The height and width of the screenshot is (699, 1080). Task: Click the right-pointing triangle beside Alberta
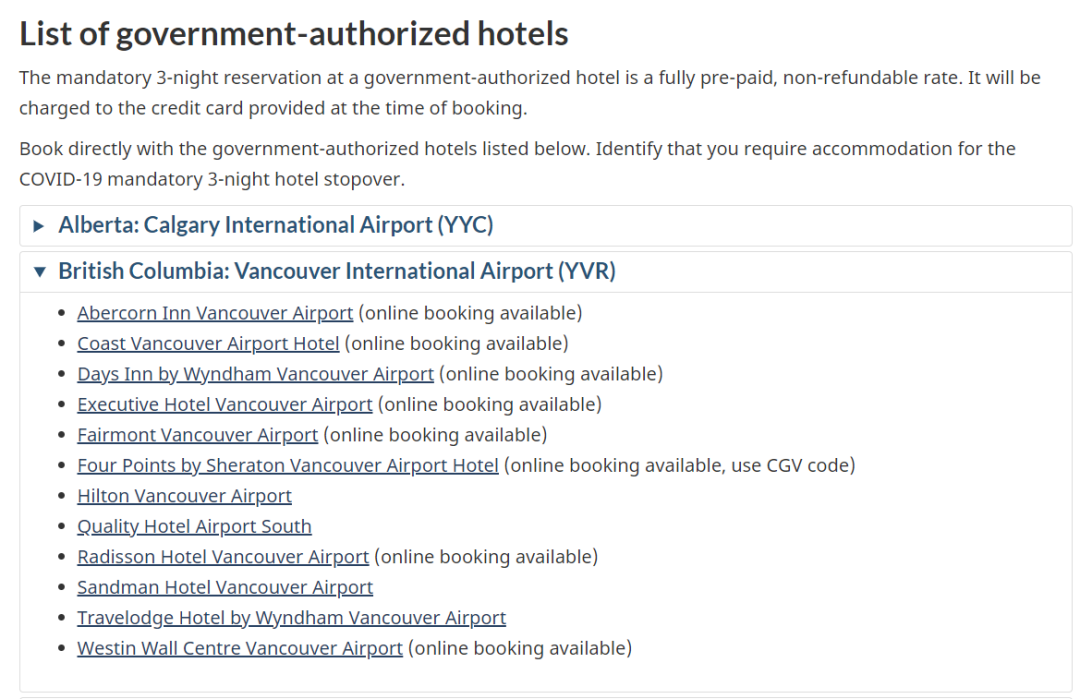pyautogui.click(x=39, y=226)
